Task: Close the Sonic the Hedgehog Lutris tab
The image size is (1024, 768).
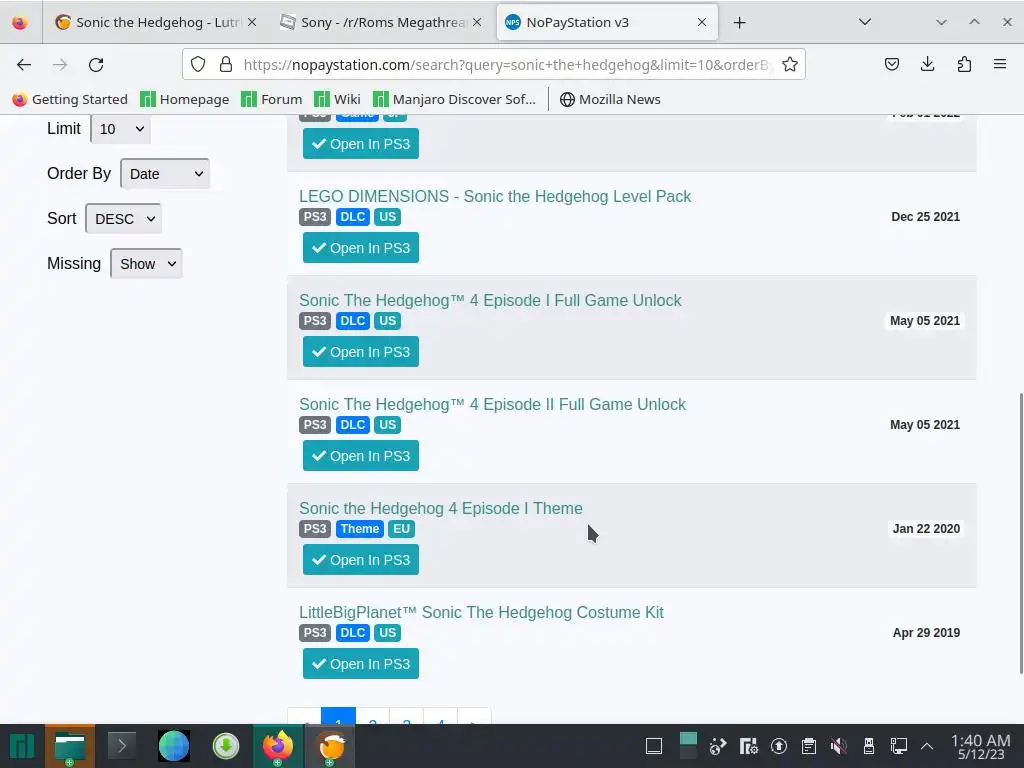Action: click(x=252, y=22)
